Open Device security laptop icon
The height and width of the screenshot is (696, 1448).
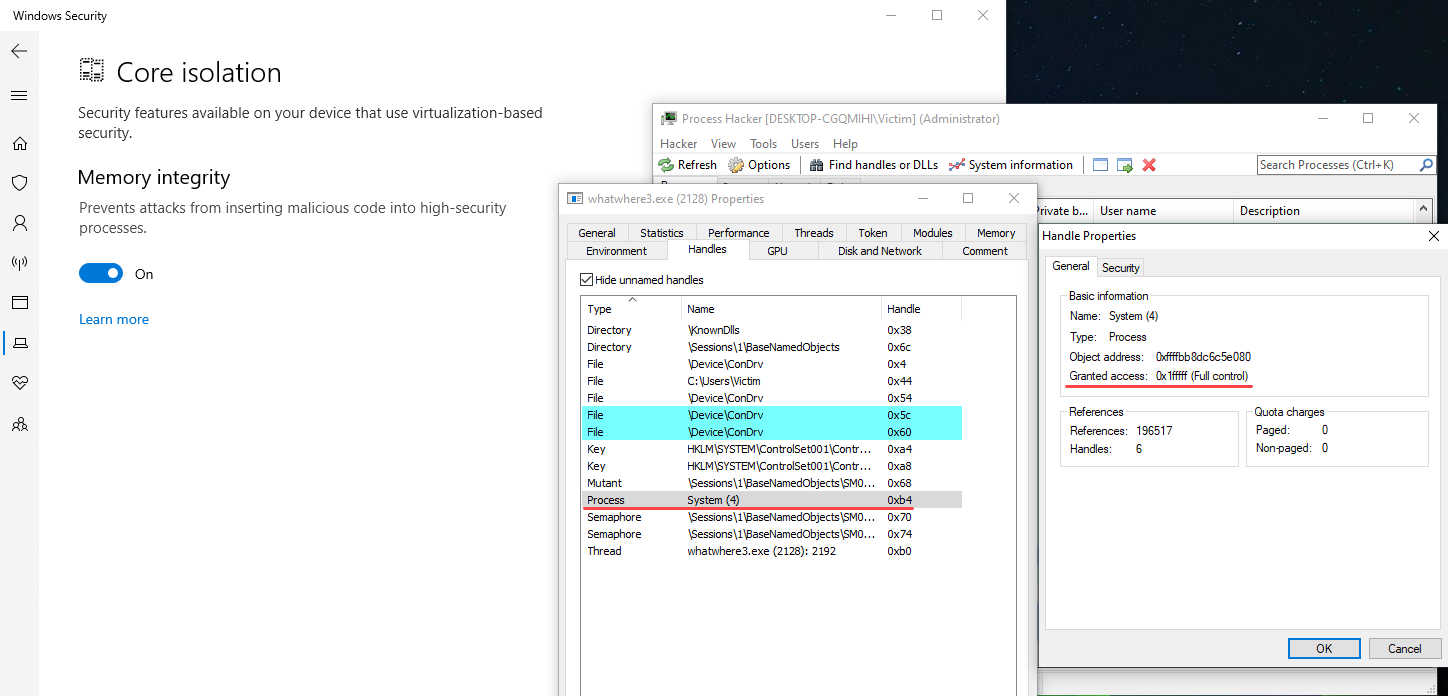(19, 343)
